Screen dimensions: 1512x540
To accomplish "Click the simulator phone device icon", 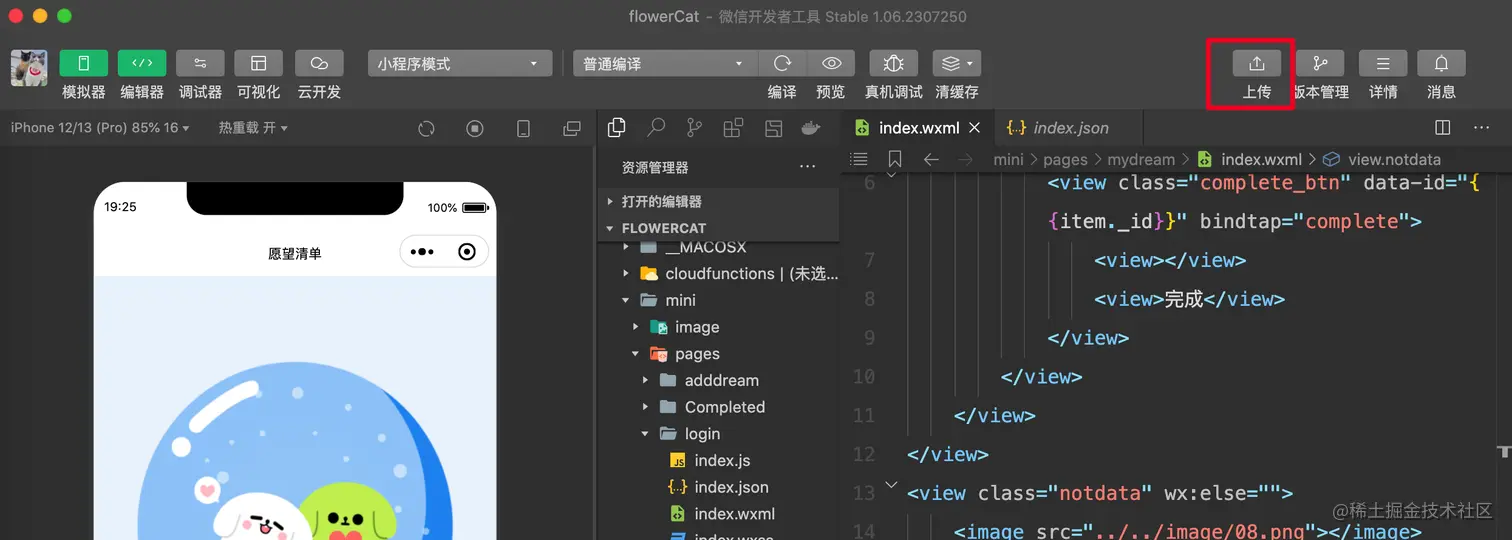I will point(523,128).
